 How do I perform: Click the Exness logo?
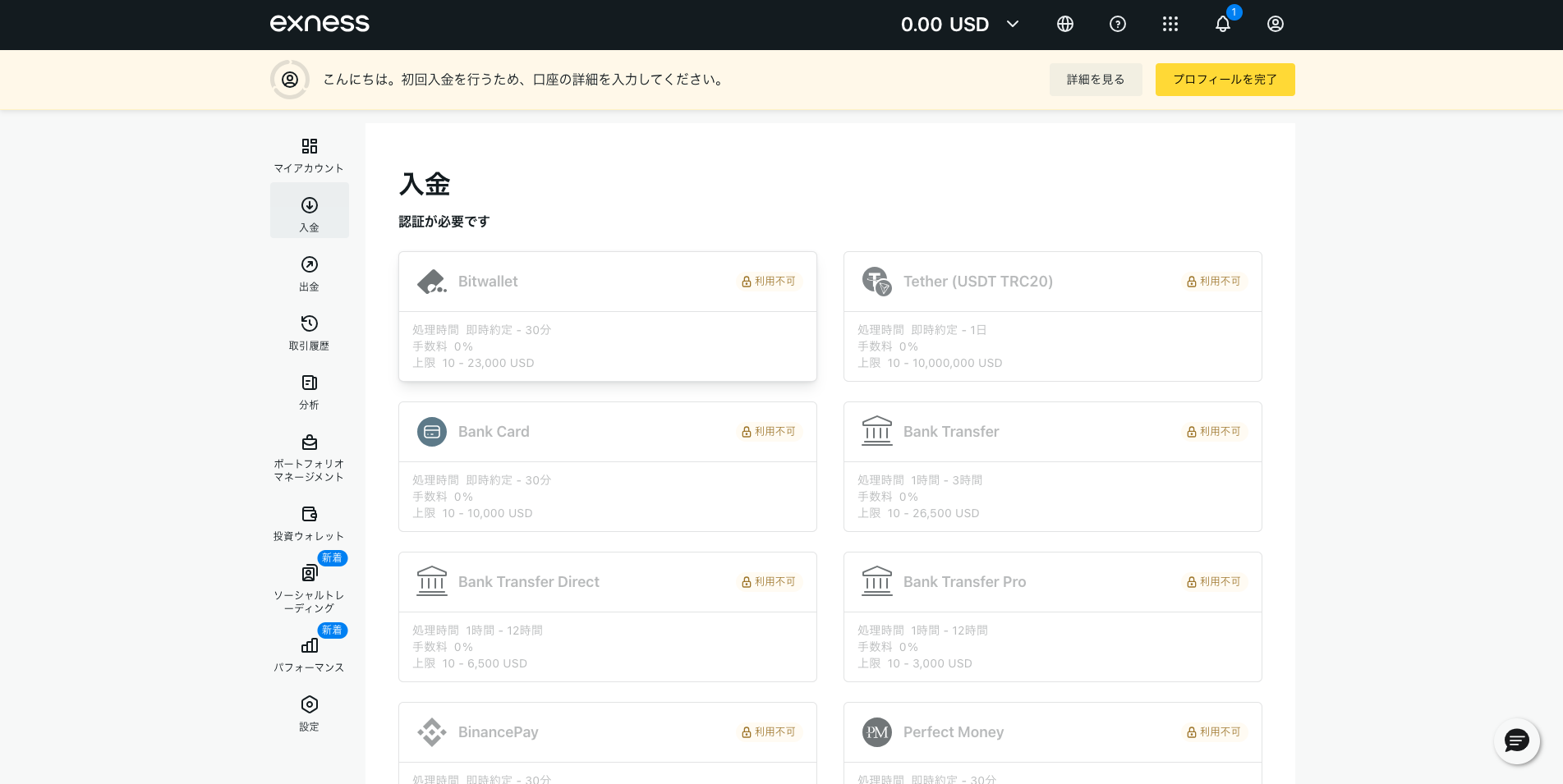(x=319, y=24)
